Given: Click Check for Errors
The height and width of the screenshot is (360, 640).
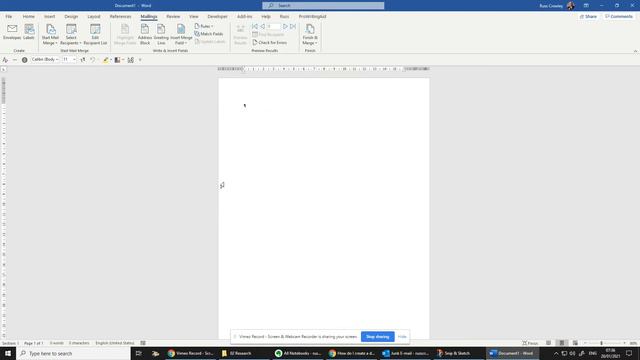Looking at the screenshot, I should [x=269, y=42].
